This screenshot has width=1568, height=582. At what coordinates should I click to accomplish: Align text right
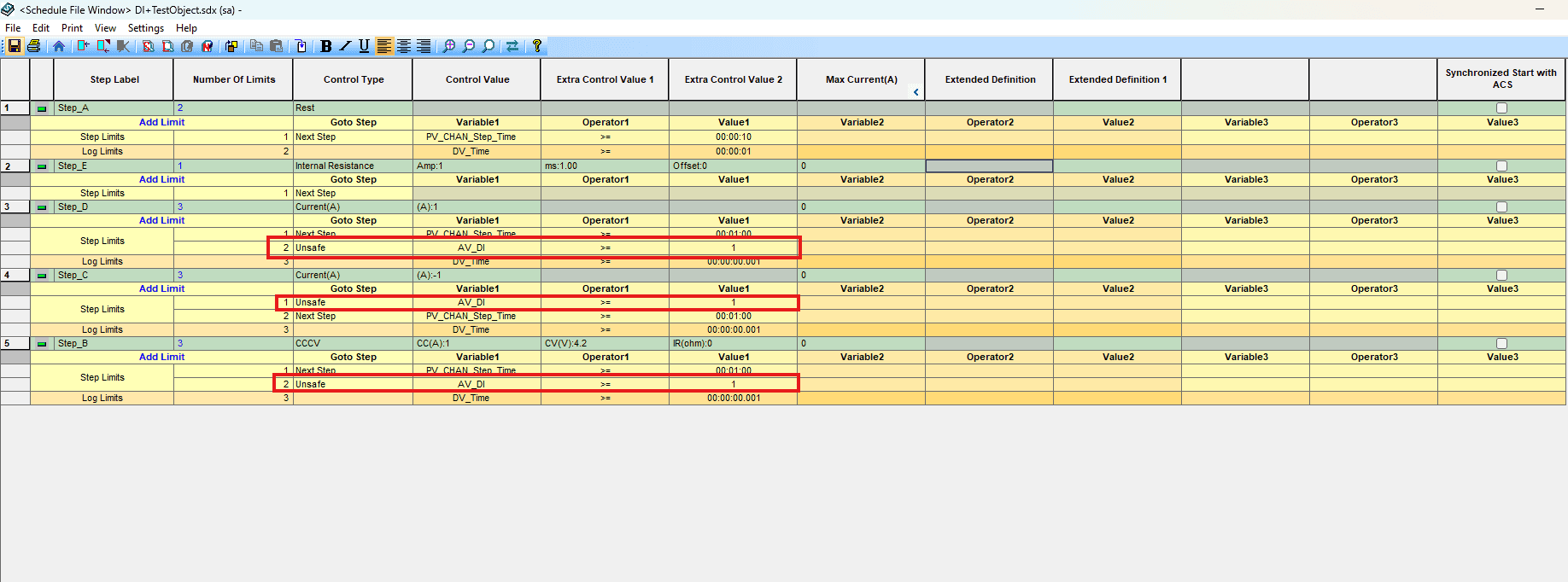click(424, 46)
